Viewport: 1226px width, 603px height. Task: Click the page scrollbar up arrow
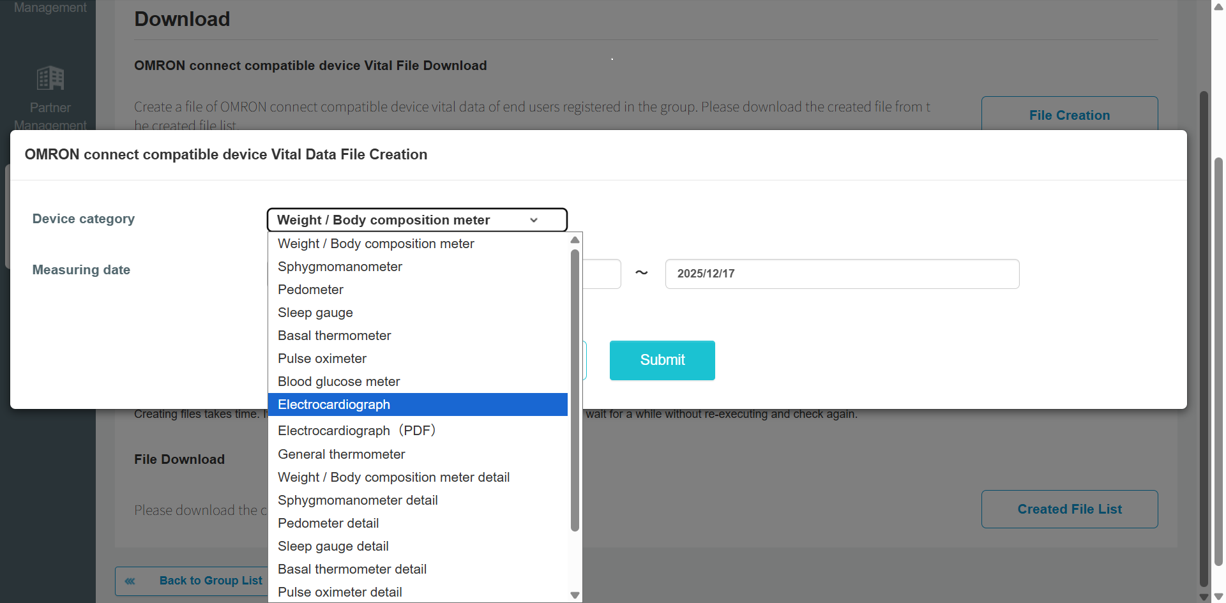click(x=1218, y=6)
